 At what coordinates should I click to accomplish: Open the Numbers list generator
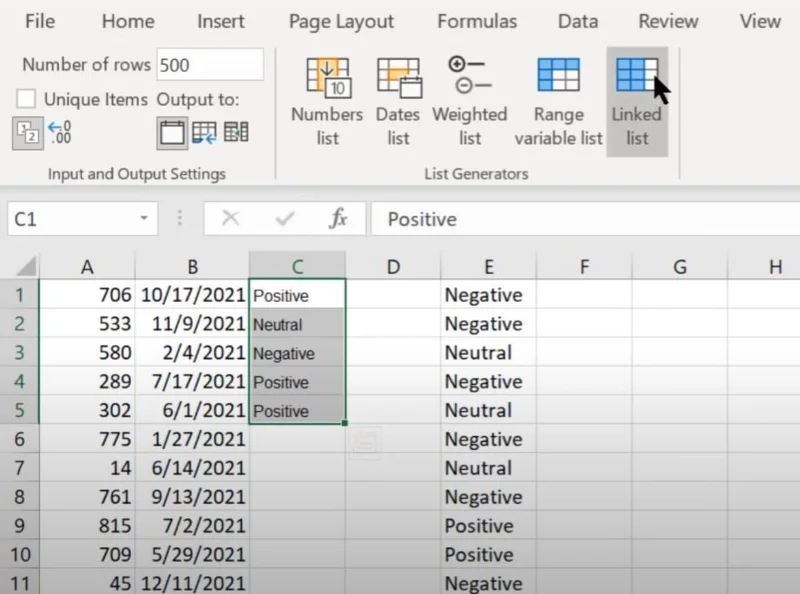327,102
